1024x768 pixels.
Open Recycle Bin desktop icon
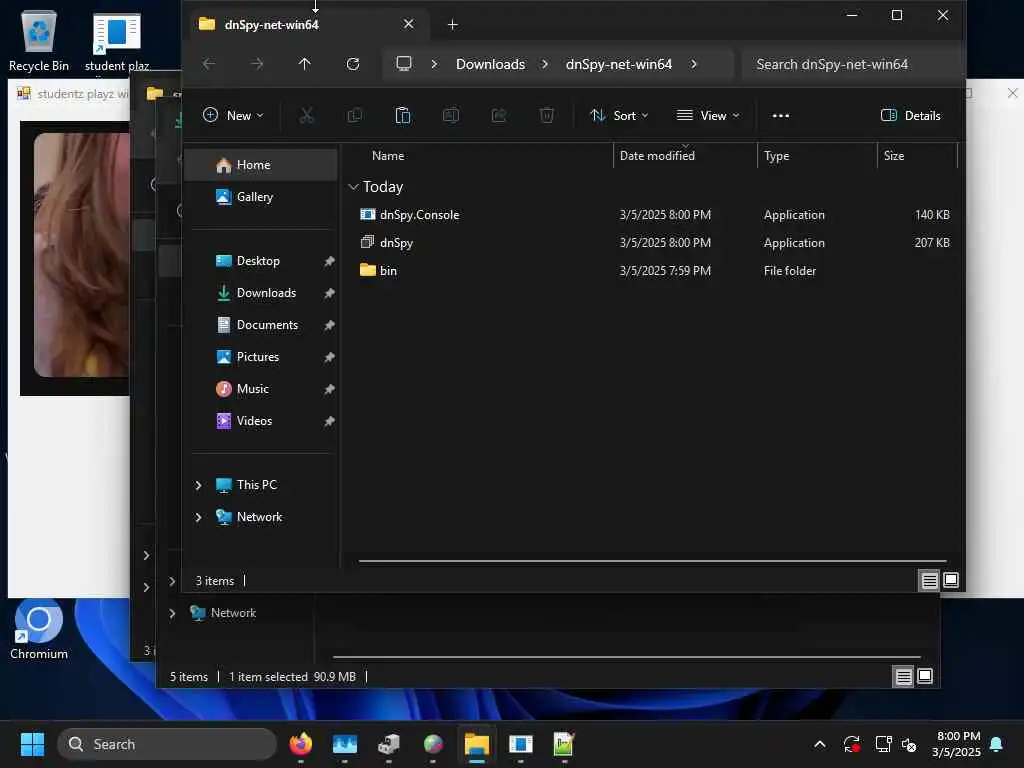[x=39, y=40]
